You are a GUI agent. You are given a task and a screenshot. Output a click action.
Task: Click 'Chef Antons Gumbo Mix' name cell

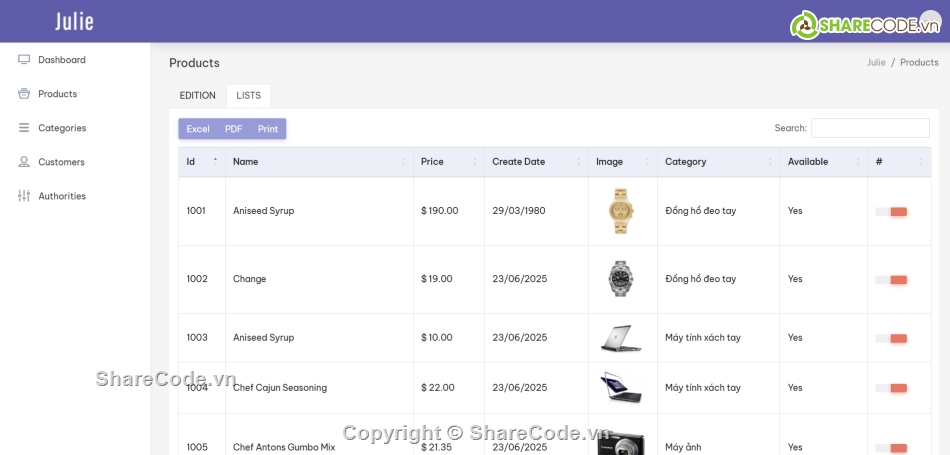tap(284, 447)
